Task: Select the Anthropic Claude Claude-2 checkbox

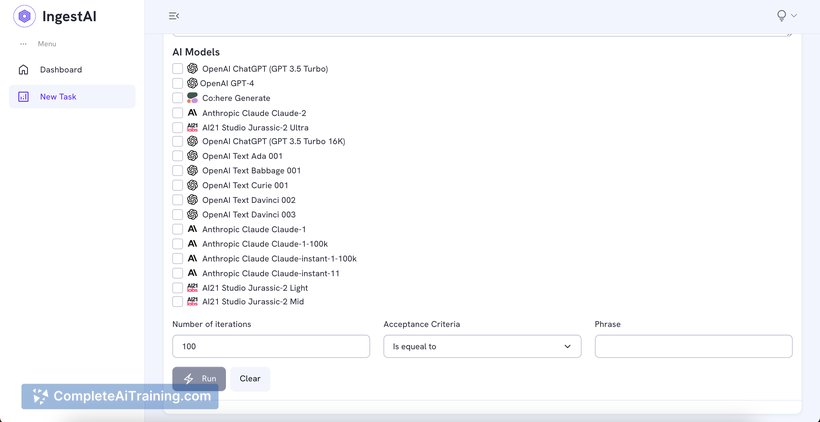Action: 178,113
